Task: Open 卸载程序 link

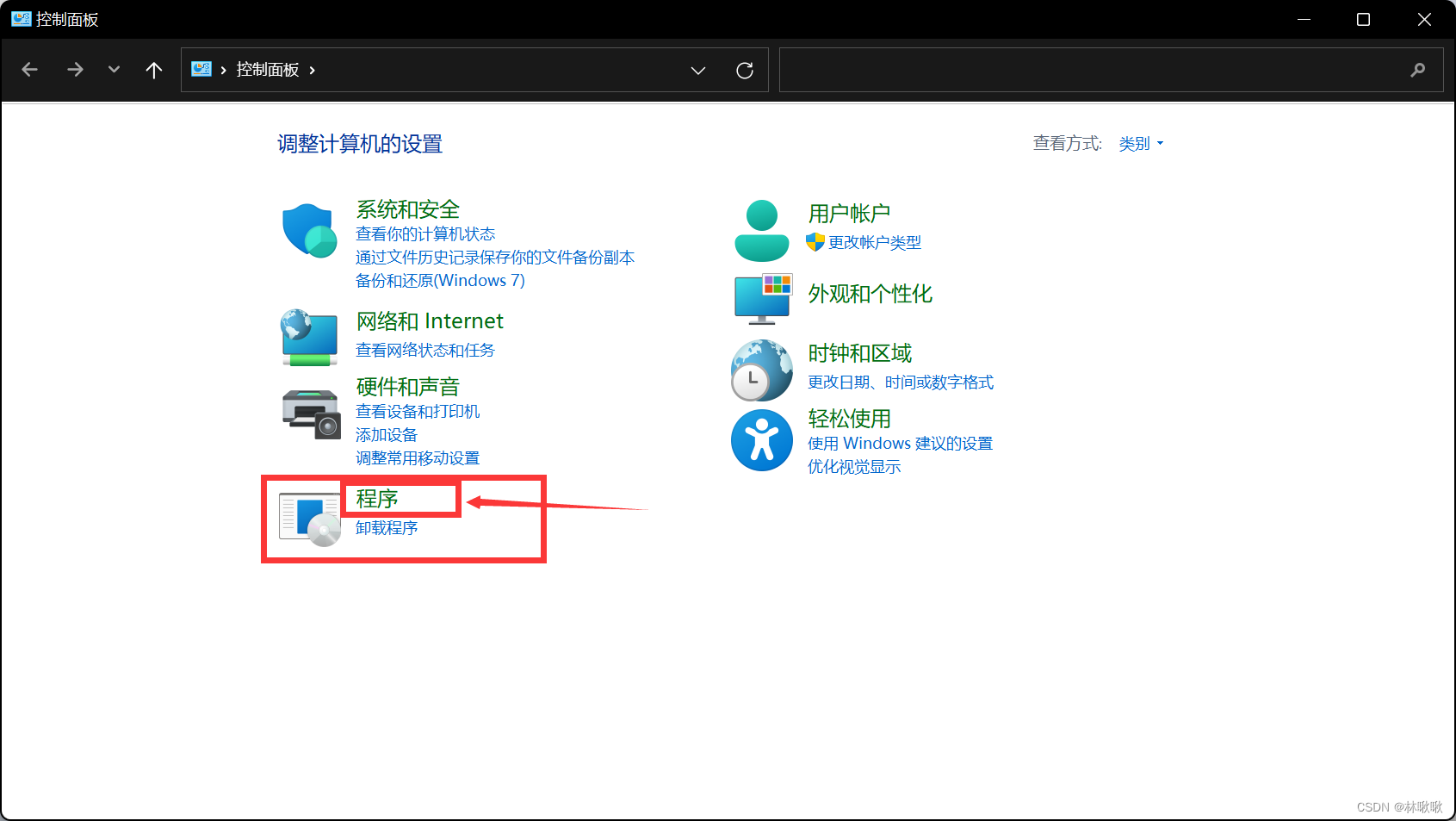Action: (387, 528)
